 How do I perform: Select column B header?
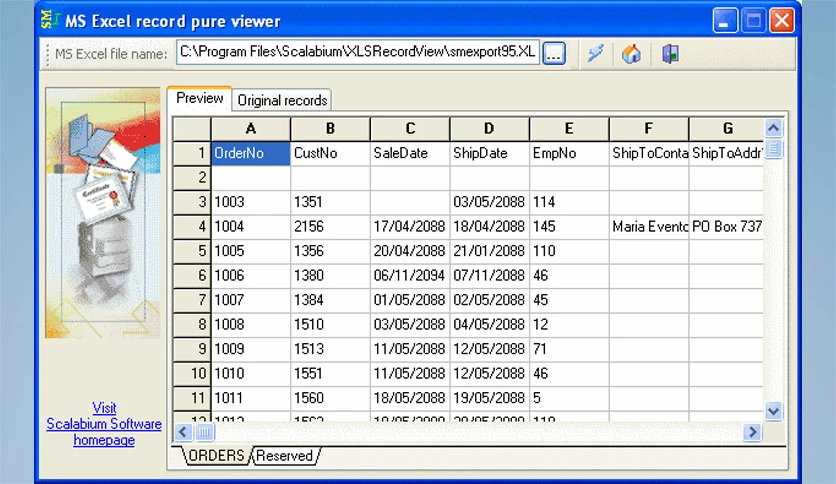[330, 128]
